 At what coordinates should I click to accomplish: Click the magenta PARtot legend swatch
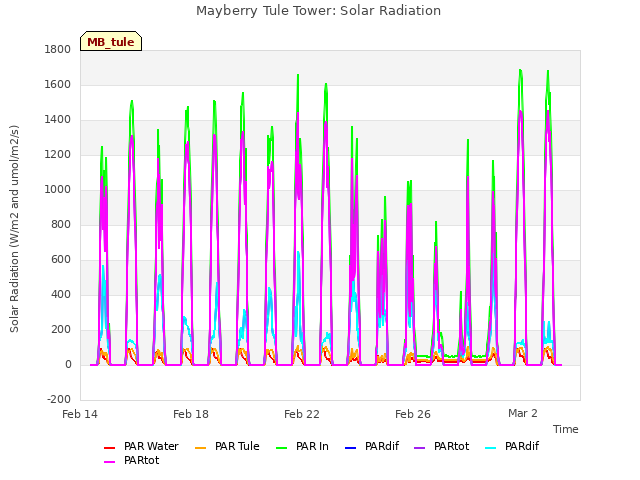pyautogui.click(x=109, y=462)
